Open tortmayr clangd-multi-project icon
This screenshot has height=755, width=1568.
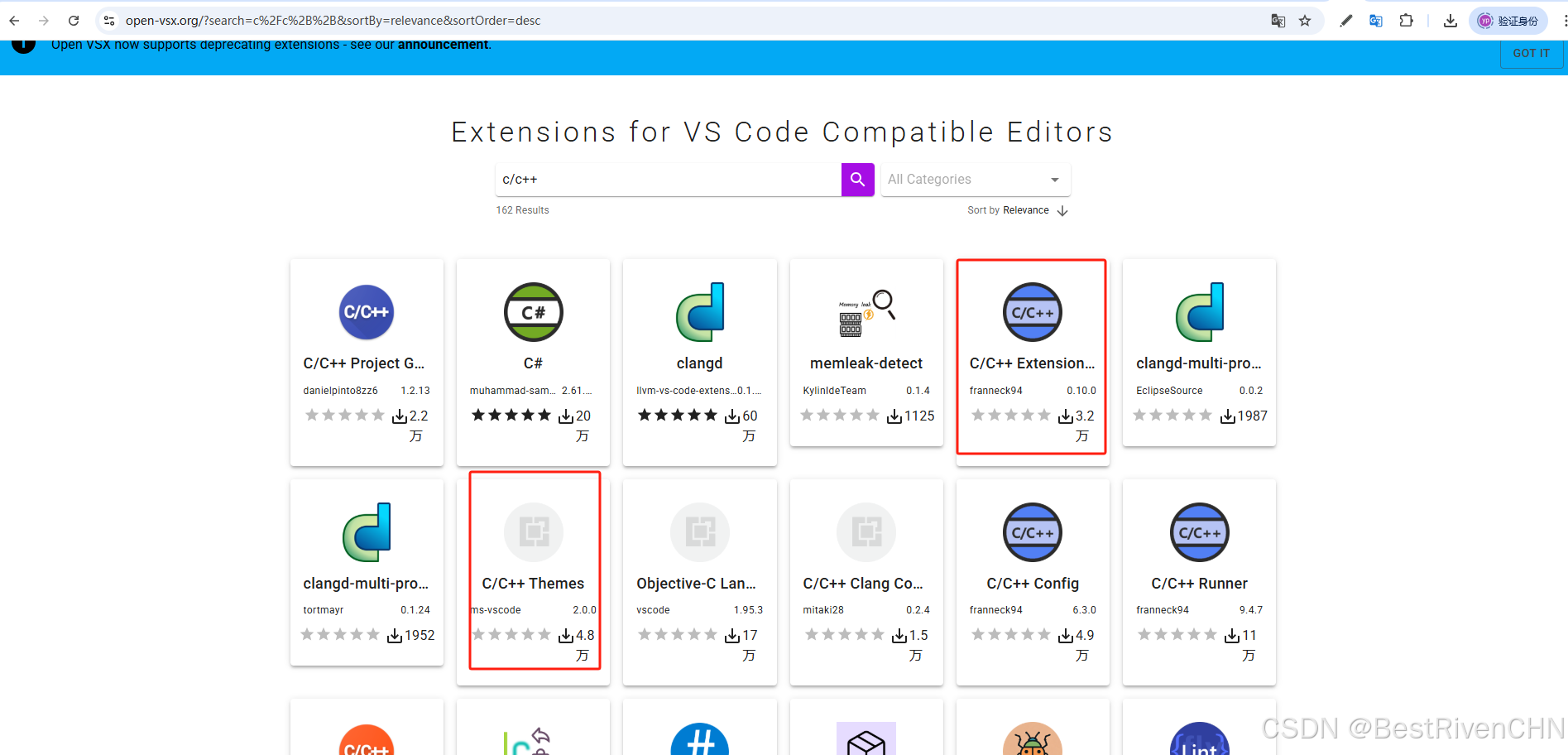point(367,532)
